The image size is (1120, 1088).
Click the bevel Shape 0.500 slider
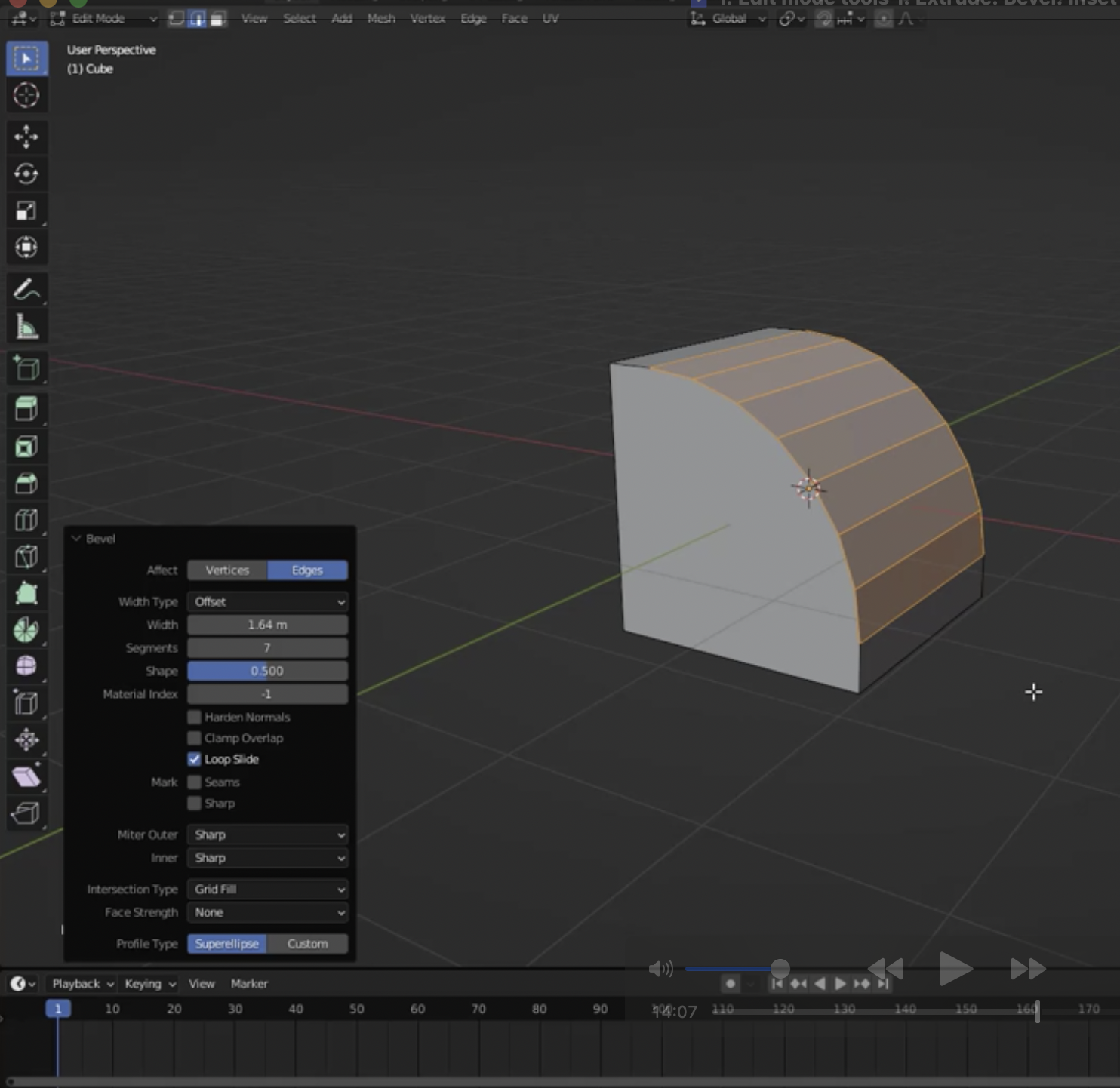pos(268,671)
